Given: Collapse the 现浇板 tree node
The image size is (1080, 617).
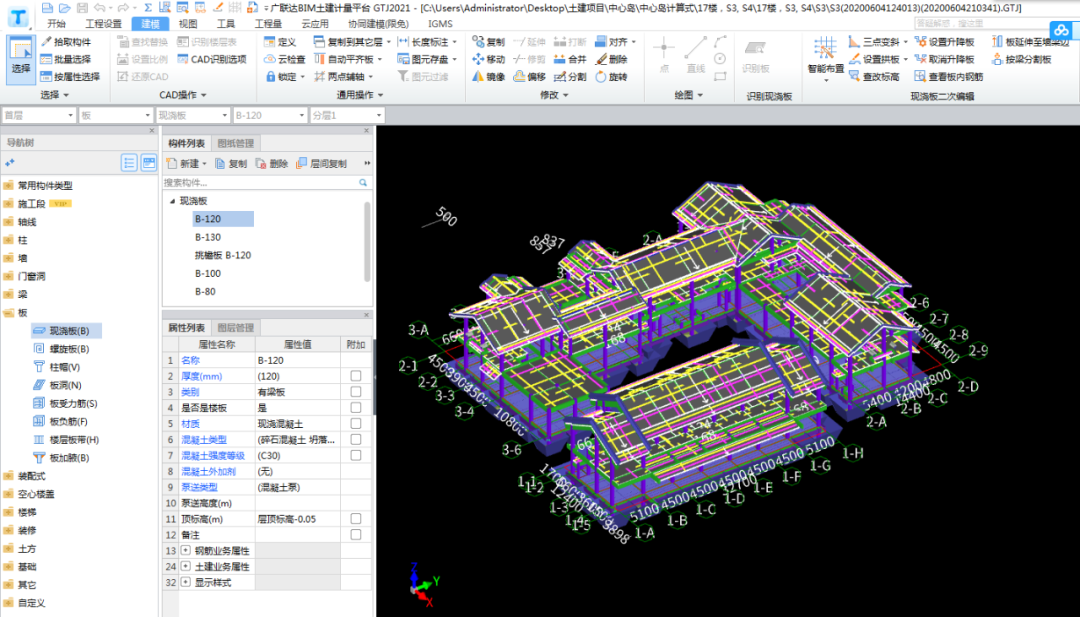Looking at the screenshot, I should coord(172,201).
